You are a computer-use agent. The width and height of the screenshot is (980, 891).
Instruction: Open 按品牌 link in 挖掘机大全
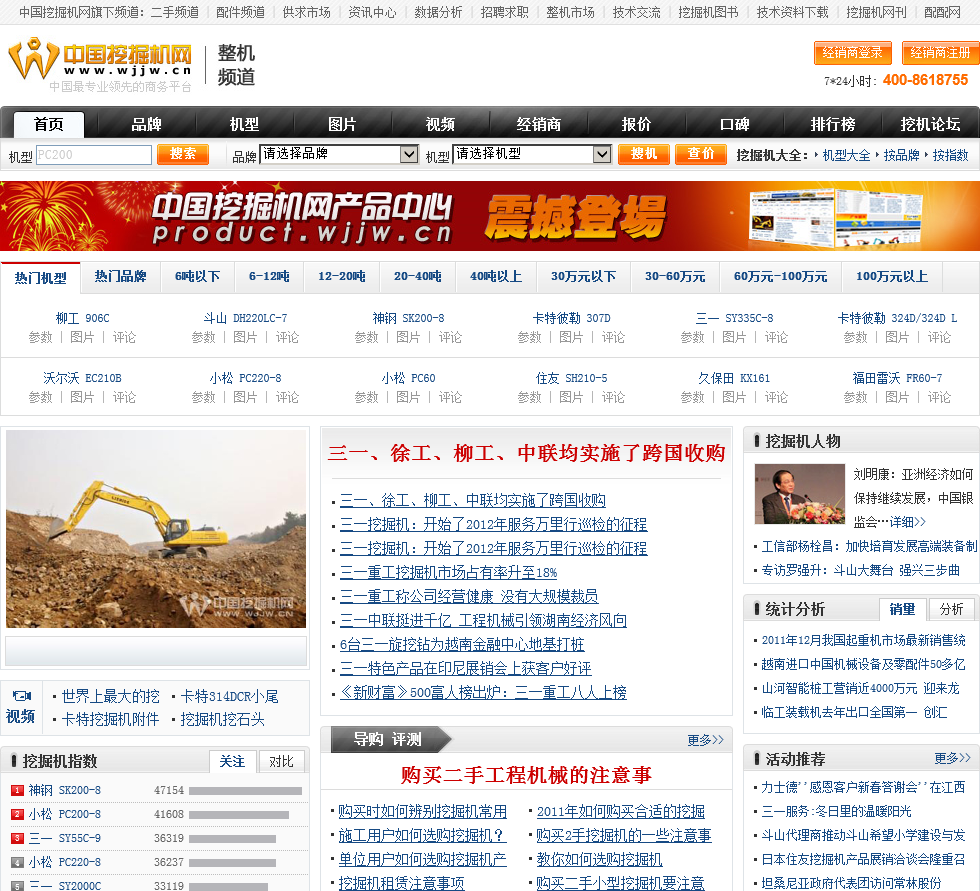pyautogui.click(x=901, y=155)
